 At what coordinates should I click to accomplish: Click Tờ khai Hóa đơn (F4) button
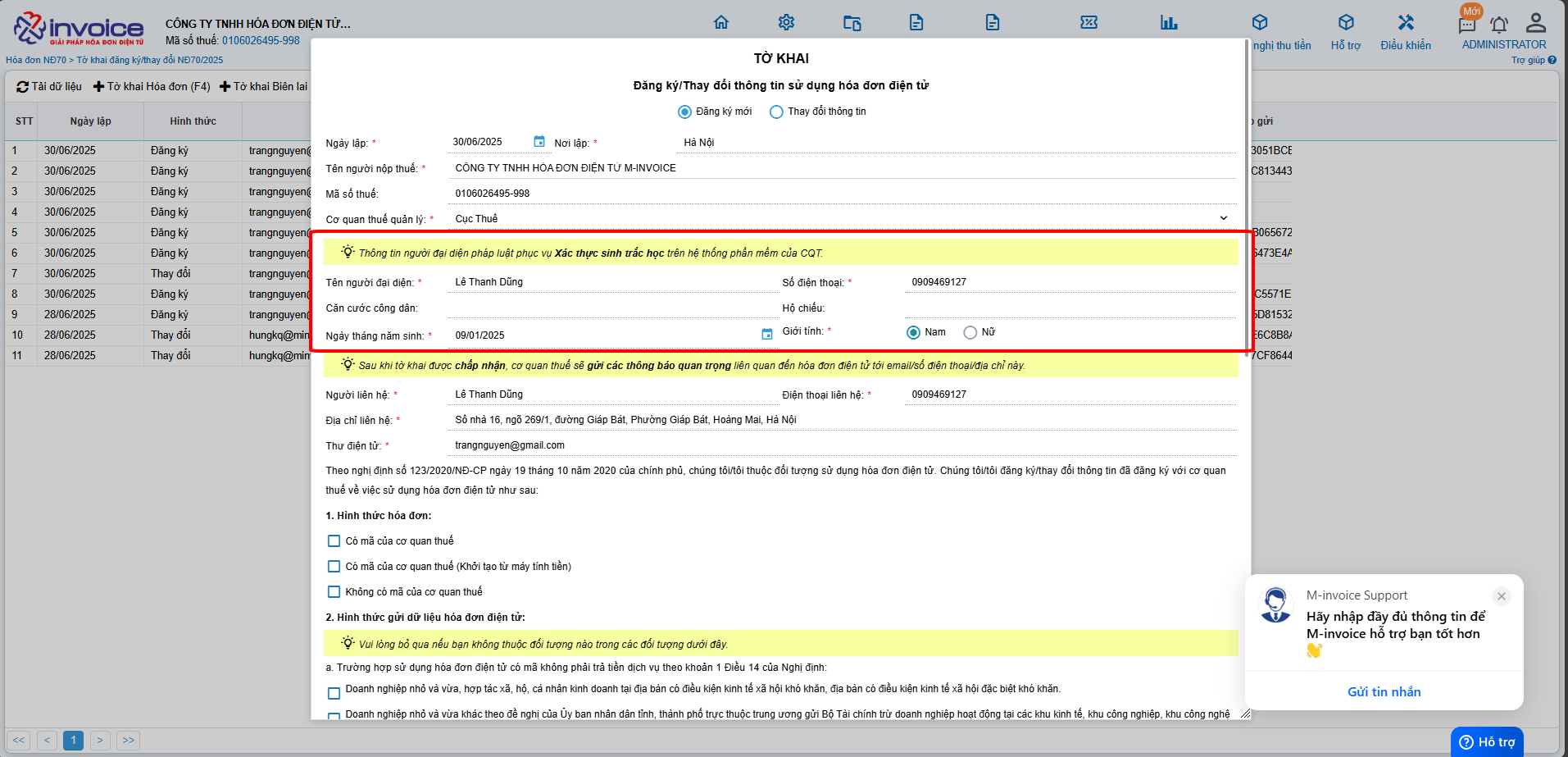click(x=152, y=86)
